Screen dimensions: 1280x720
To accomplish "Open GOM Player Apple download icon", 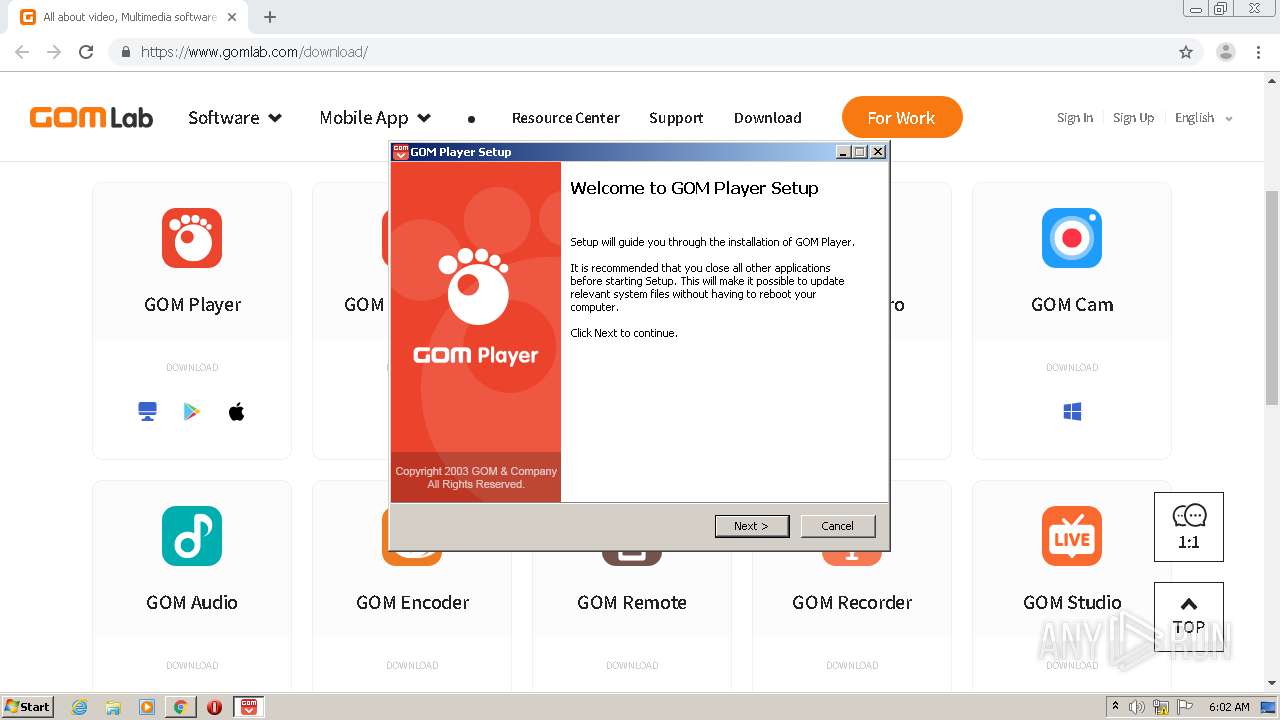I will point(237,411).
